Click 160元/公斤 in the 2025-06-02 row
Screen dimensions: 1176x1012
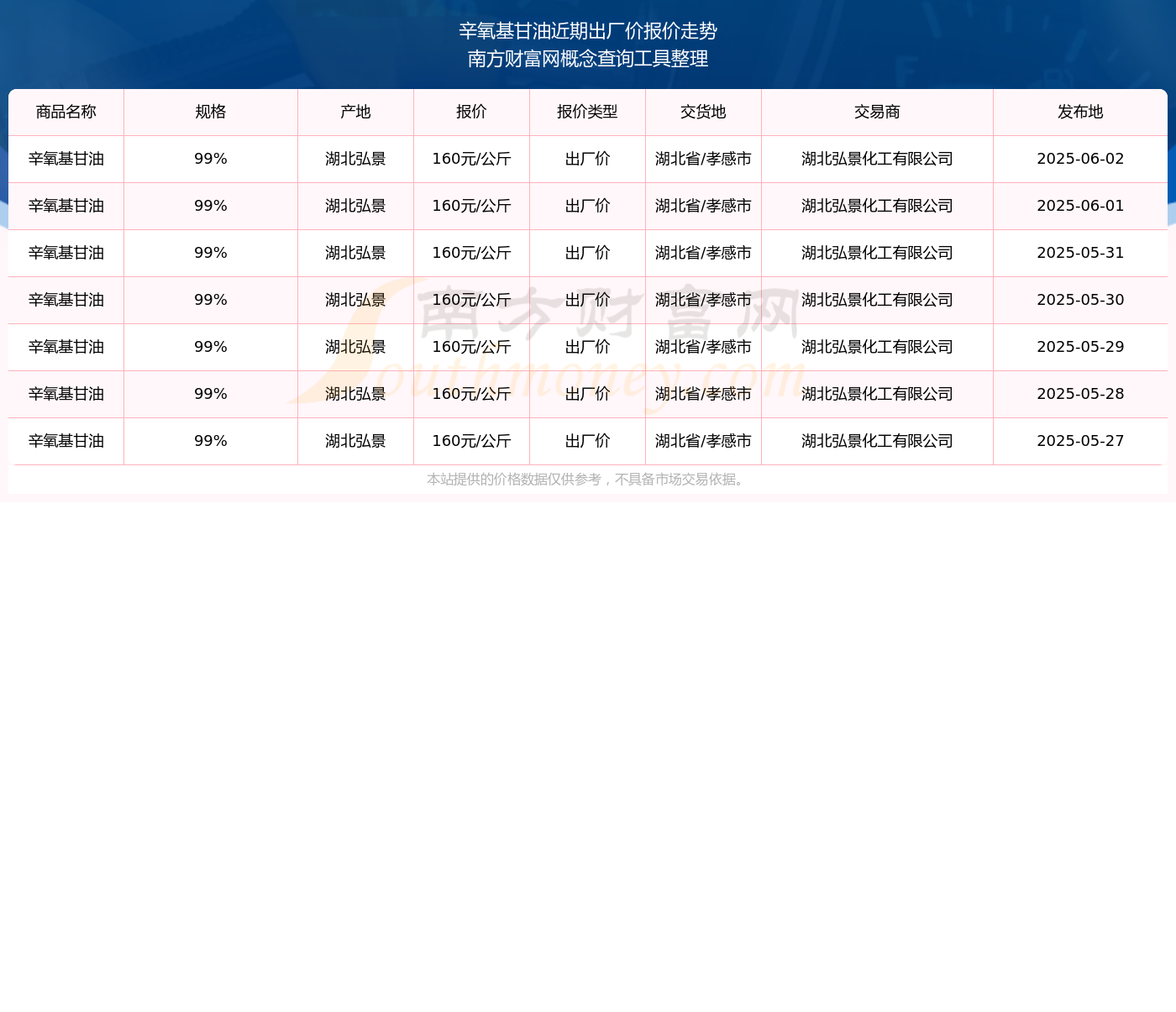[471, 160]
